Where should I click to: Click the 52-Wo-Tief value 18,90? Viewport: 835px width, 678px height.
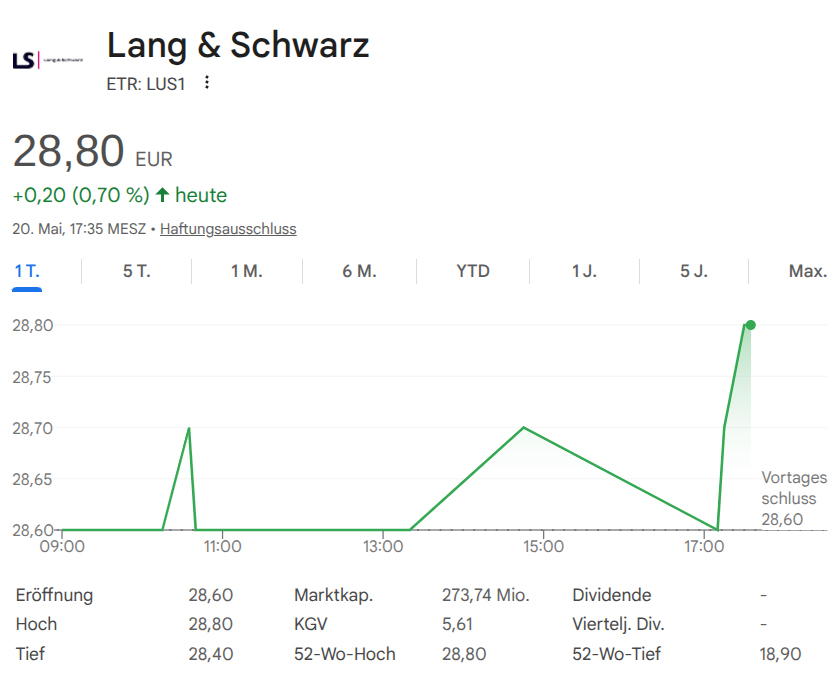point(780,654)
